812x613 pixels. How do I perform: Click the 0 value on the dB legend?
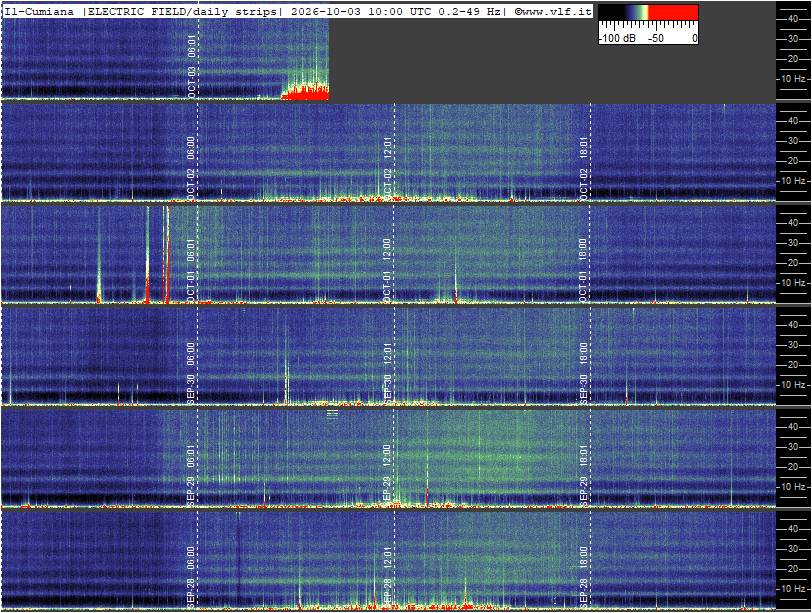694,38
